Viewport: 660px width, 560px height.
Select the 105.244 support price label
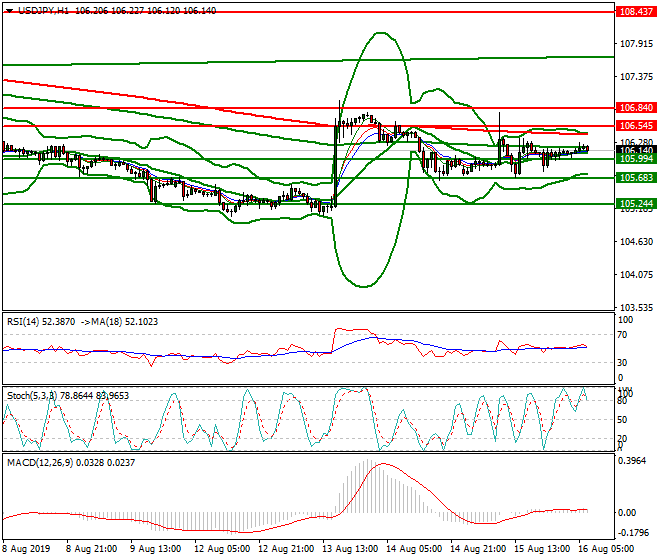pos(636,204)
